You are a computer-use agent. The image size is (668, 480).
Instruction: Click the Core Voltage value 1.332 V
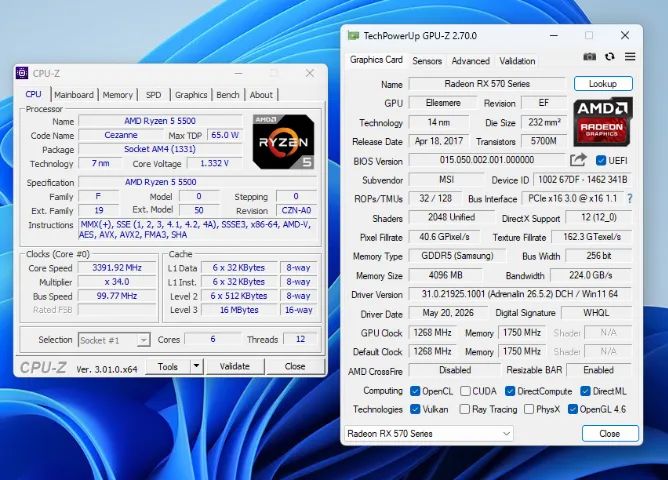pyautogui.click(x=214, y=163)
